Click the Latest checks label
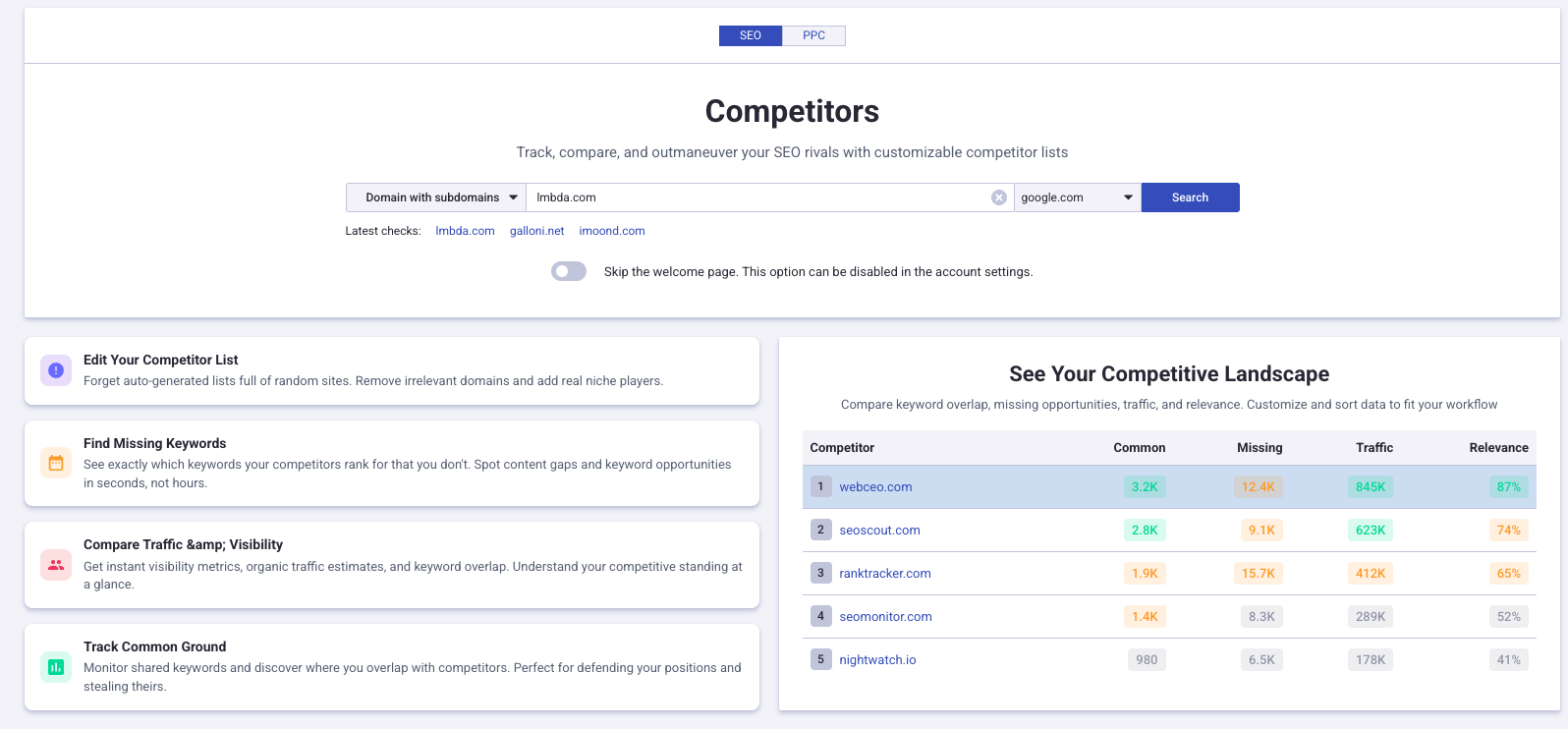This screenshot has height=729, width=1568. [x=383, y=231]
